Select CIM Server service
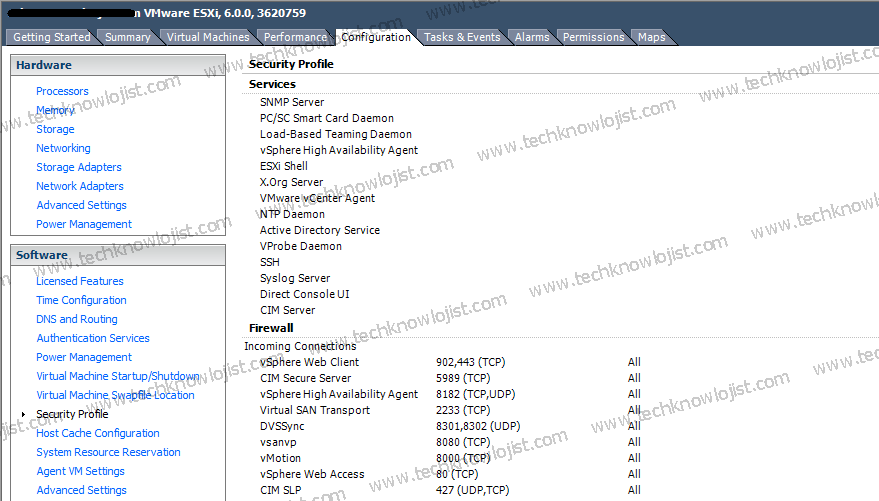The width and height of the screenshot is (879, 501). point(288,310)
